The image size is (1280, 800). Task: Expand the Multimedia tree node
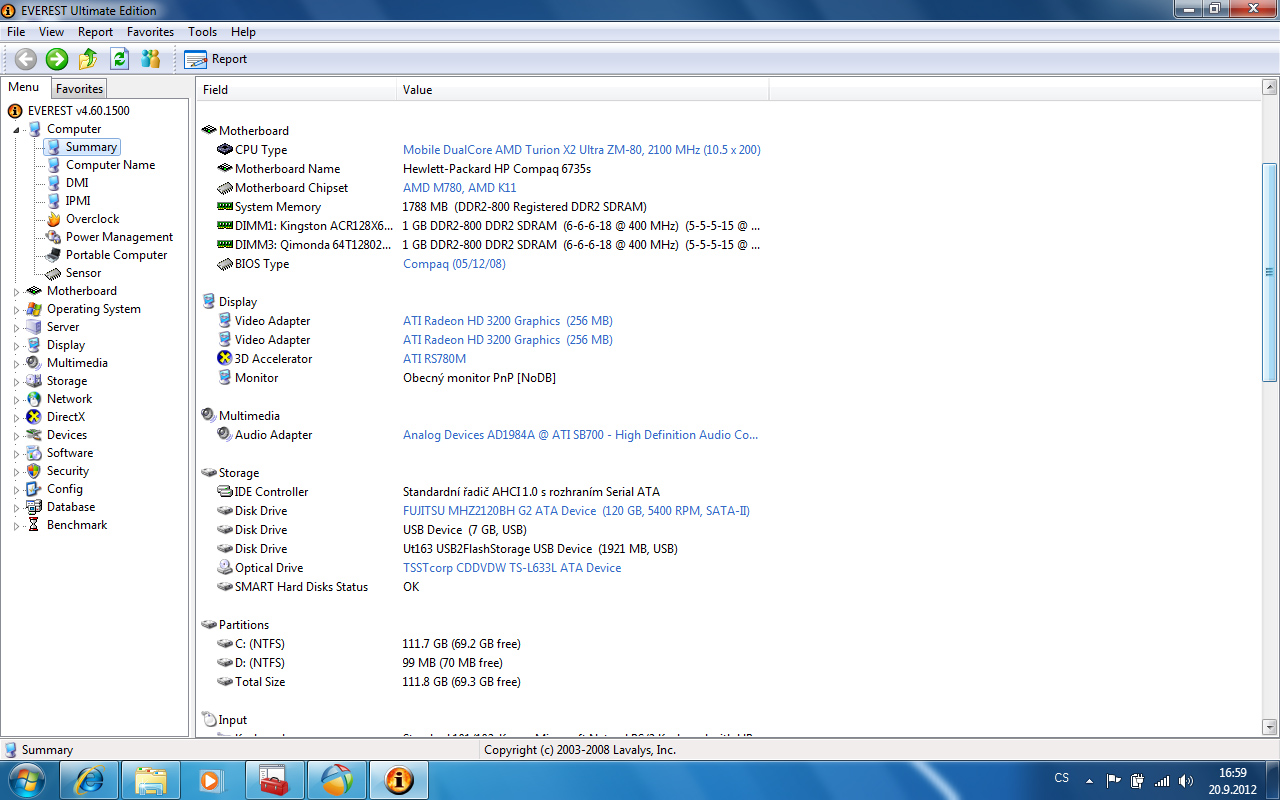[16, 364]
